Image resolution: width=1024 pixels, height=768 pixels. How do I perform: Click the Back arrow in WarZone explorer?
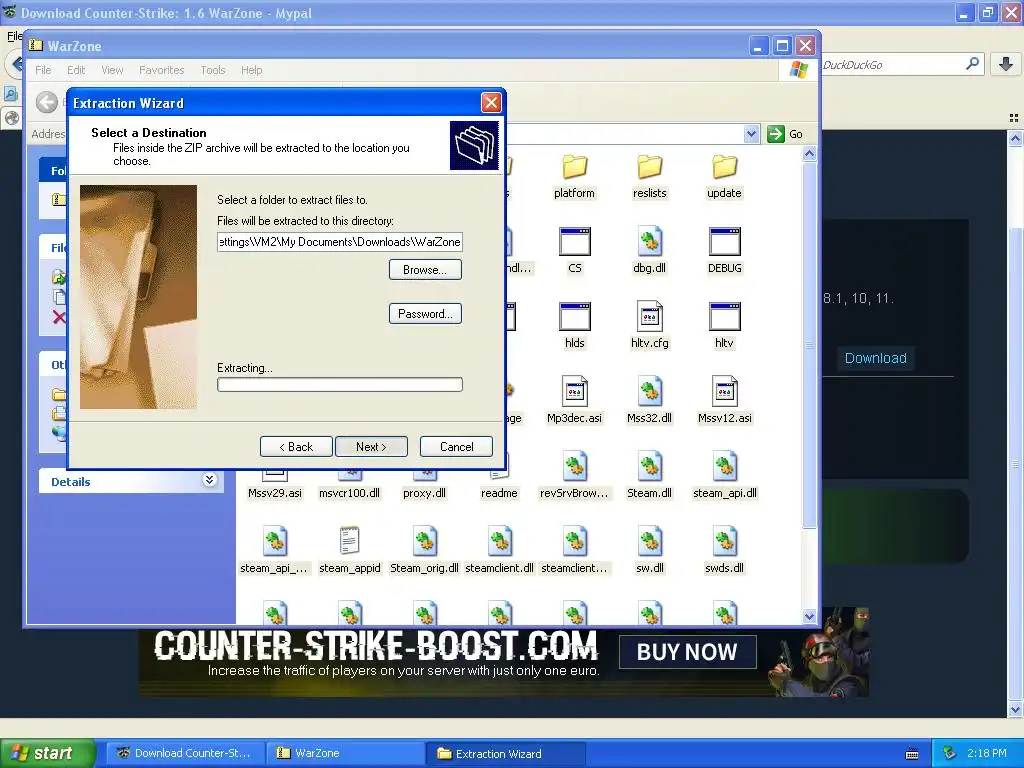click(x=47, y=103)
